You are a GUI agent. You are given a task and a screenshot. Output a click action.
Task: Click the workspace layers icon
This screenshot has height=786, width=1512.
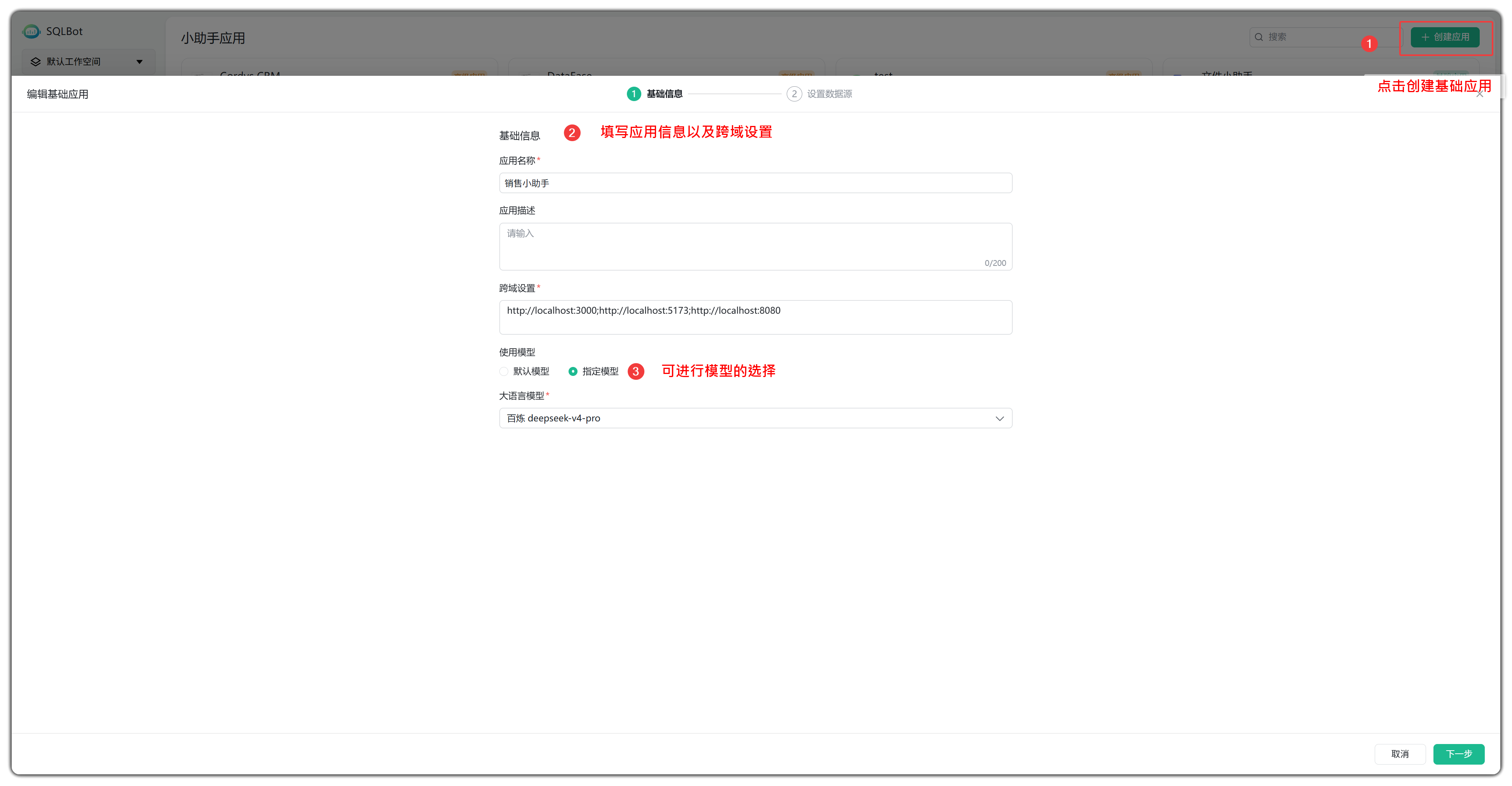[36, 61]
